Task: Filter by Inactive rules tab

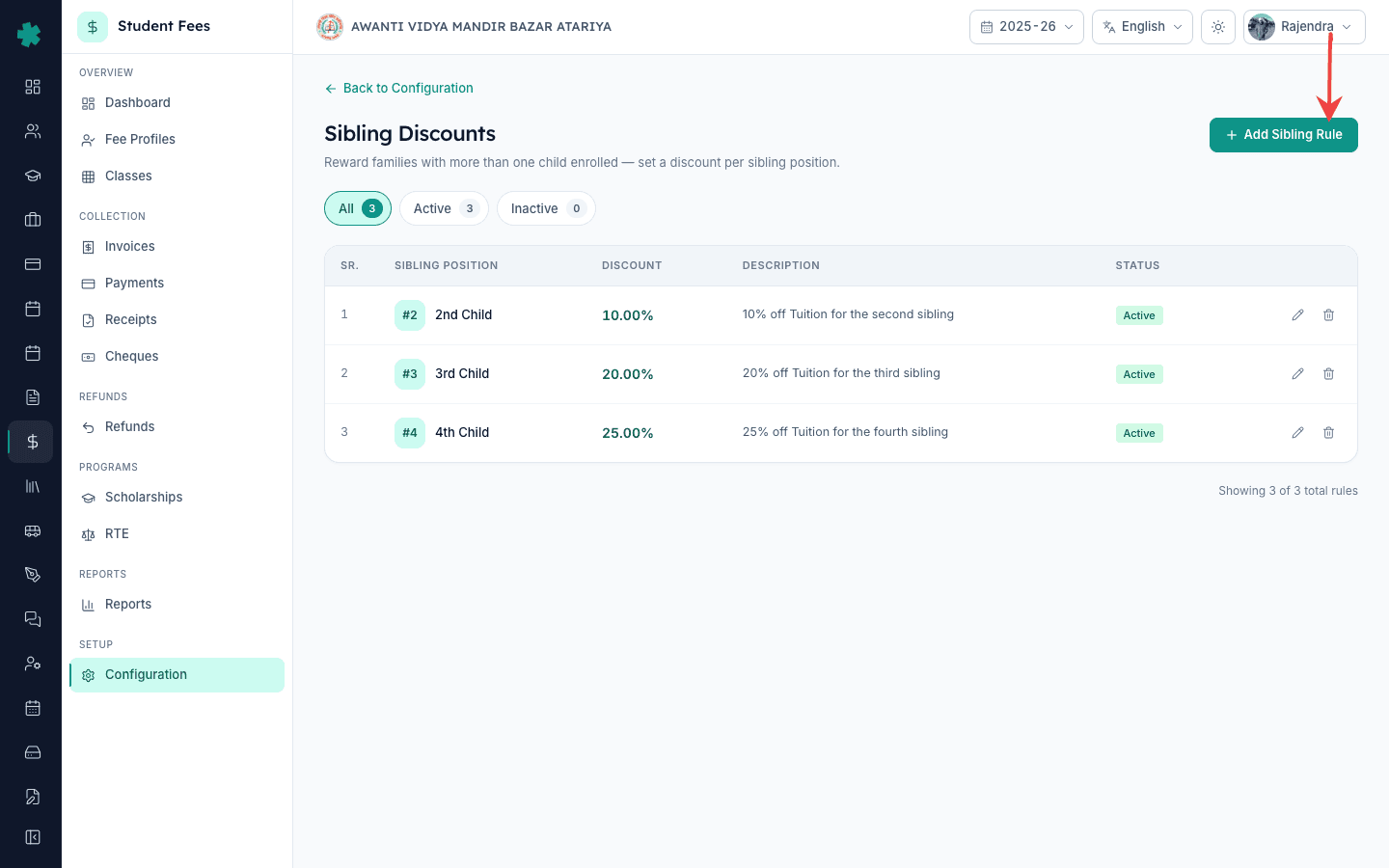Action: [x=546, y=208]
